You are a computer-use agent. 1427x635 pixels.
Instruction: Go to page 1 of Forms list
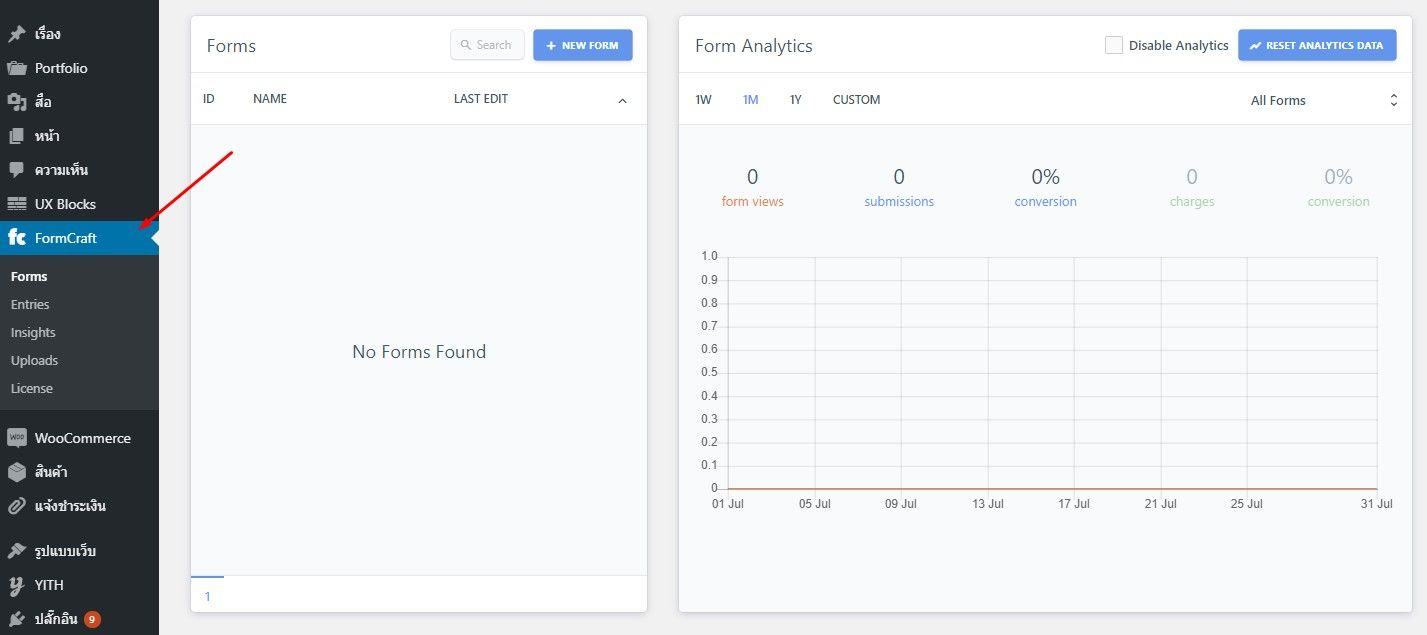tap(208, 596)
